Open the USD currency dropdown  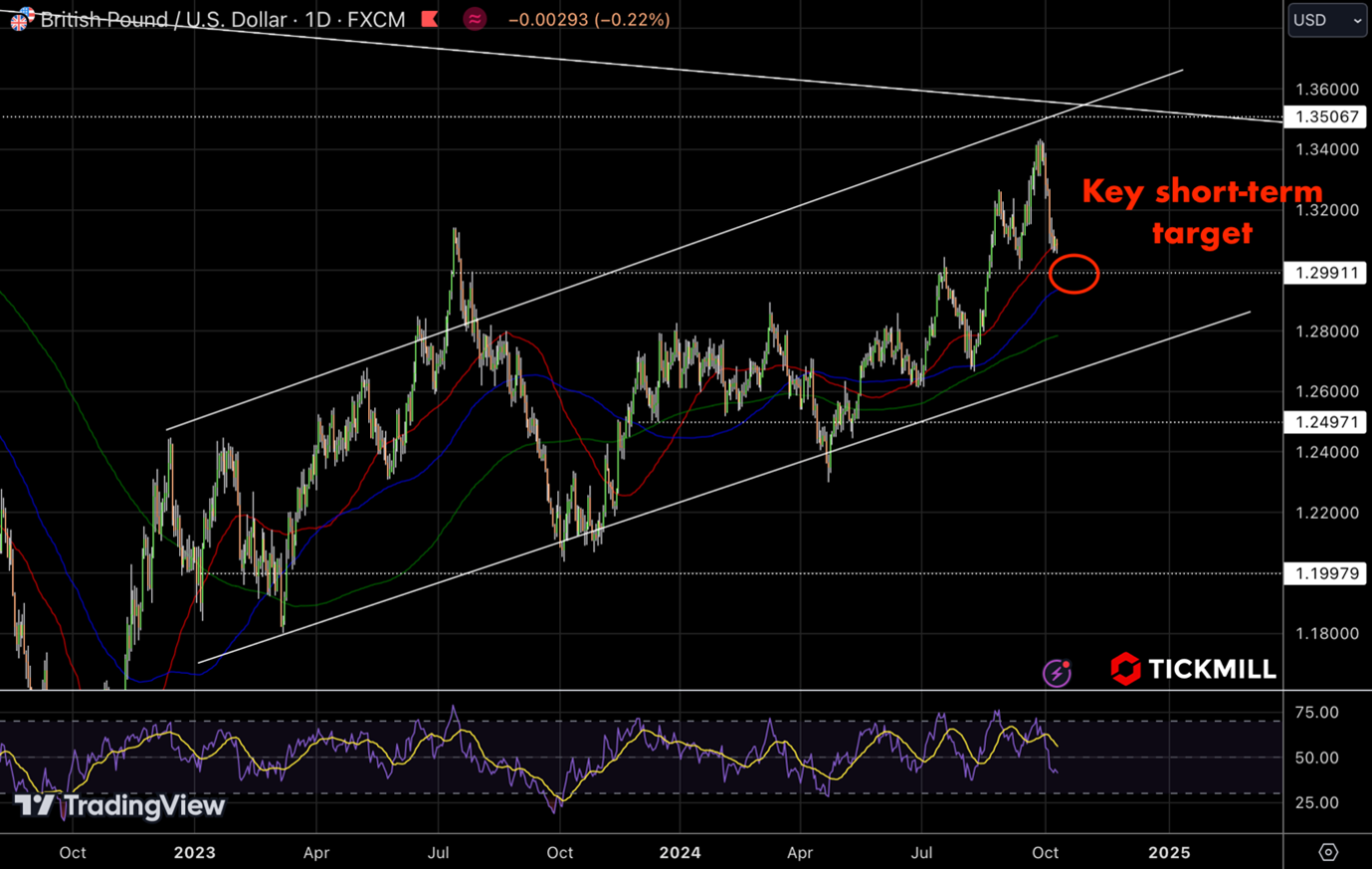point(1327,20)
